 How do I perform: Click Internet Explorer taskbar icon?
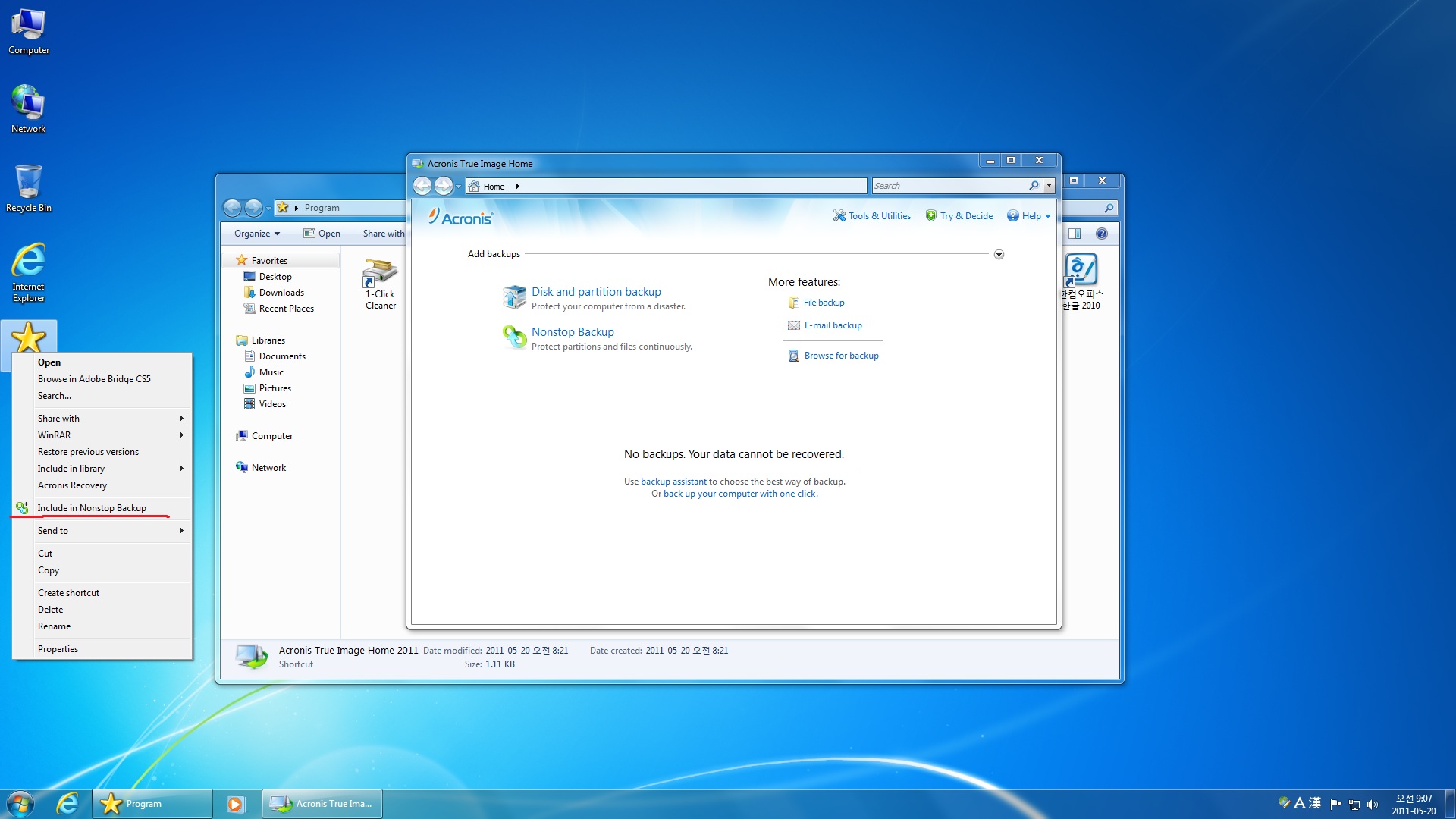(67, 804)
